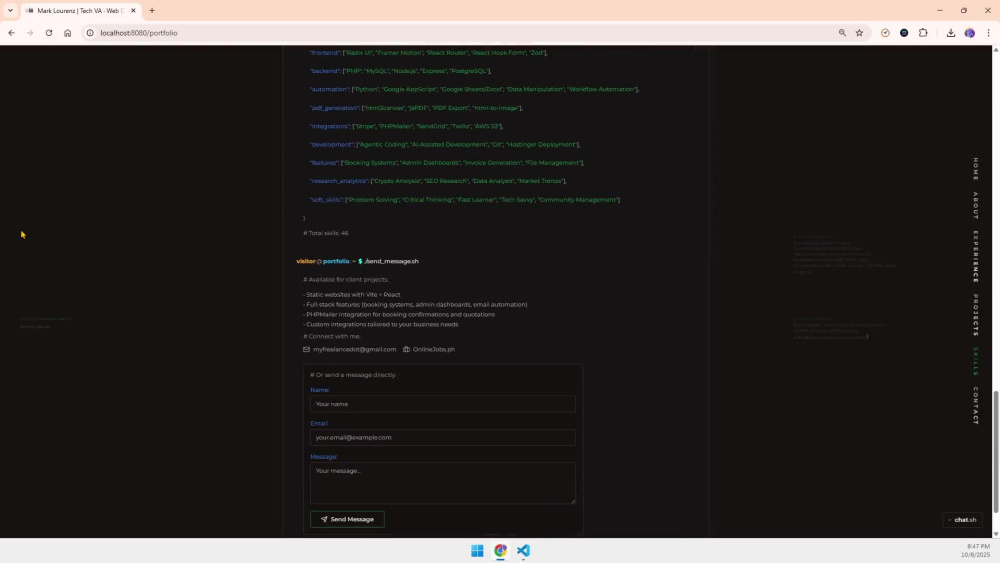Click the 'PHPMailer integration for booking' line
The width and height of the screenshot is (1000, 563).
[x=399, y=314]
